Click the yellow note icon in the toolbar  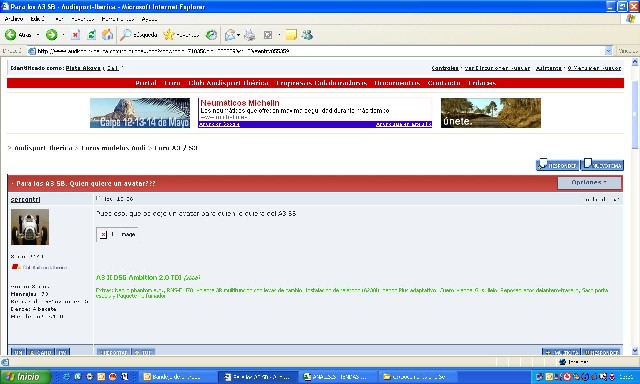[291, 35]
